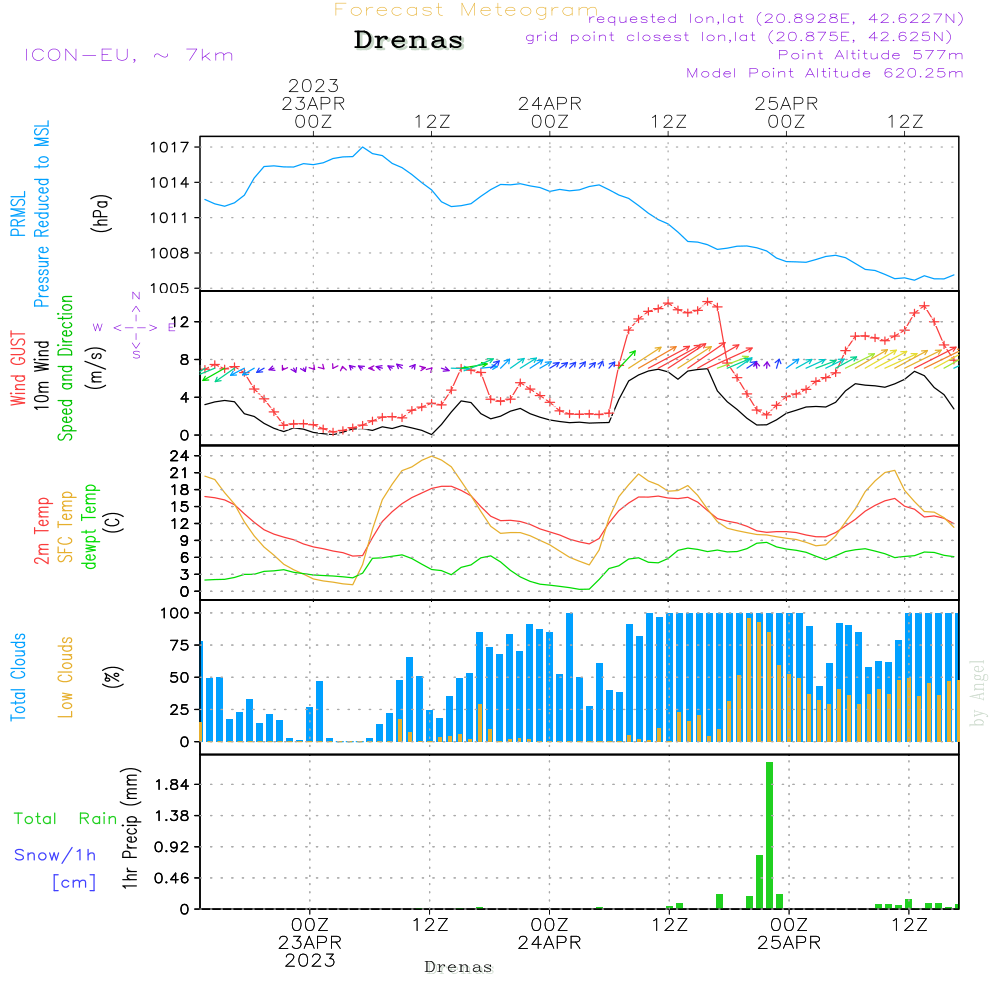Click the bold Drenas title at top
The height and width of the screenshot is (1000, 1000).
[409, 41]
